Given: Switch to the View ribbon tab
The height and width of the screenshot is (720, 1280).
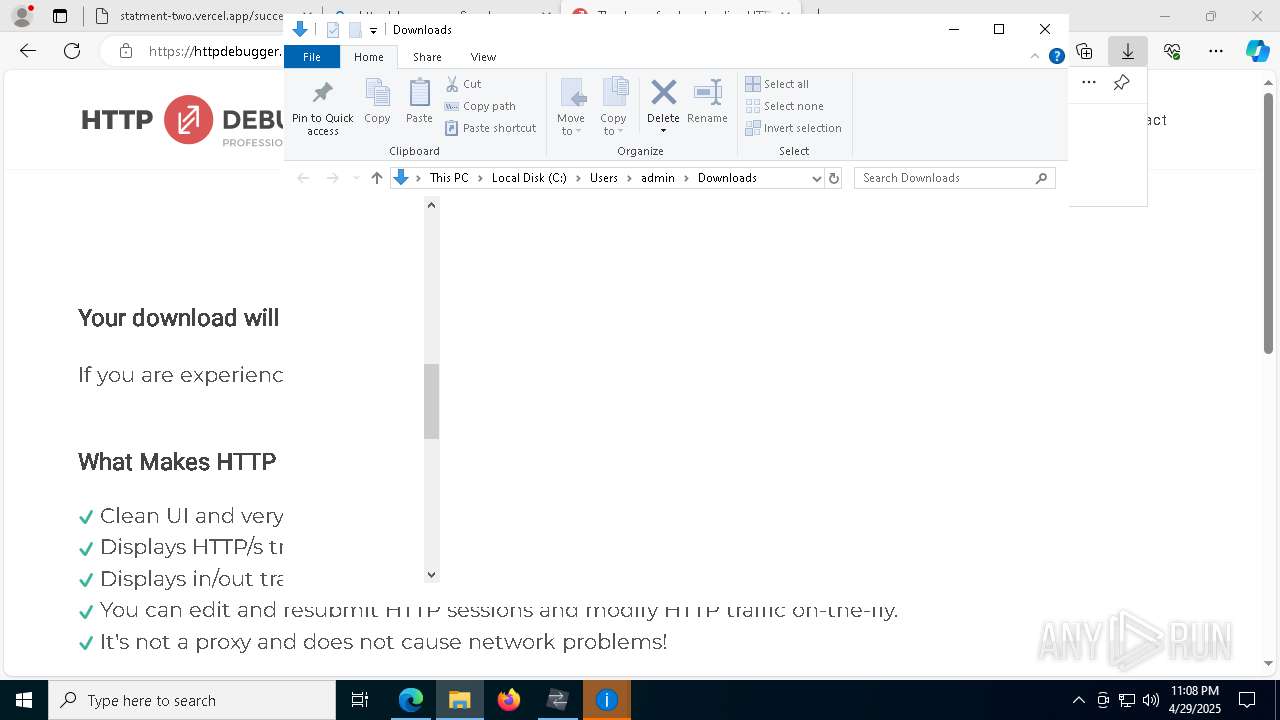Looking at the screenshot, I should [483, 57].
